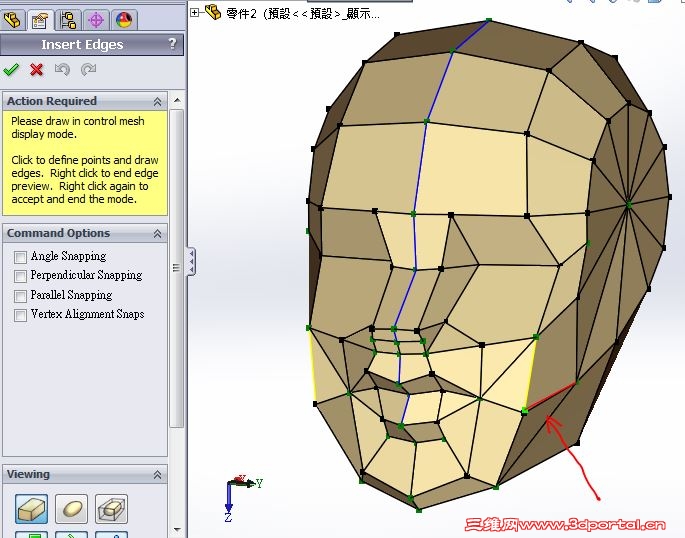Expand the 零件2 flyout tree node
Screen dimensions: 685x538
pos(194,12)
